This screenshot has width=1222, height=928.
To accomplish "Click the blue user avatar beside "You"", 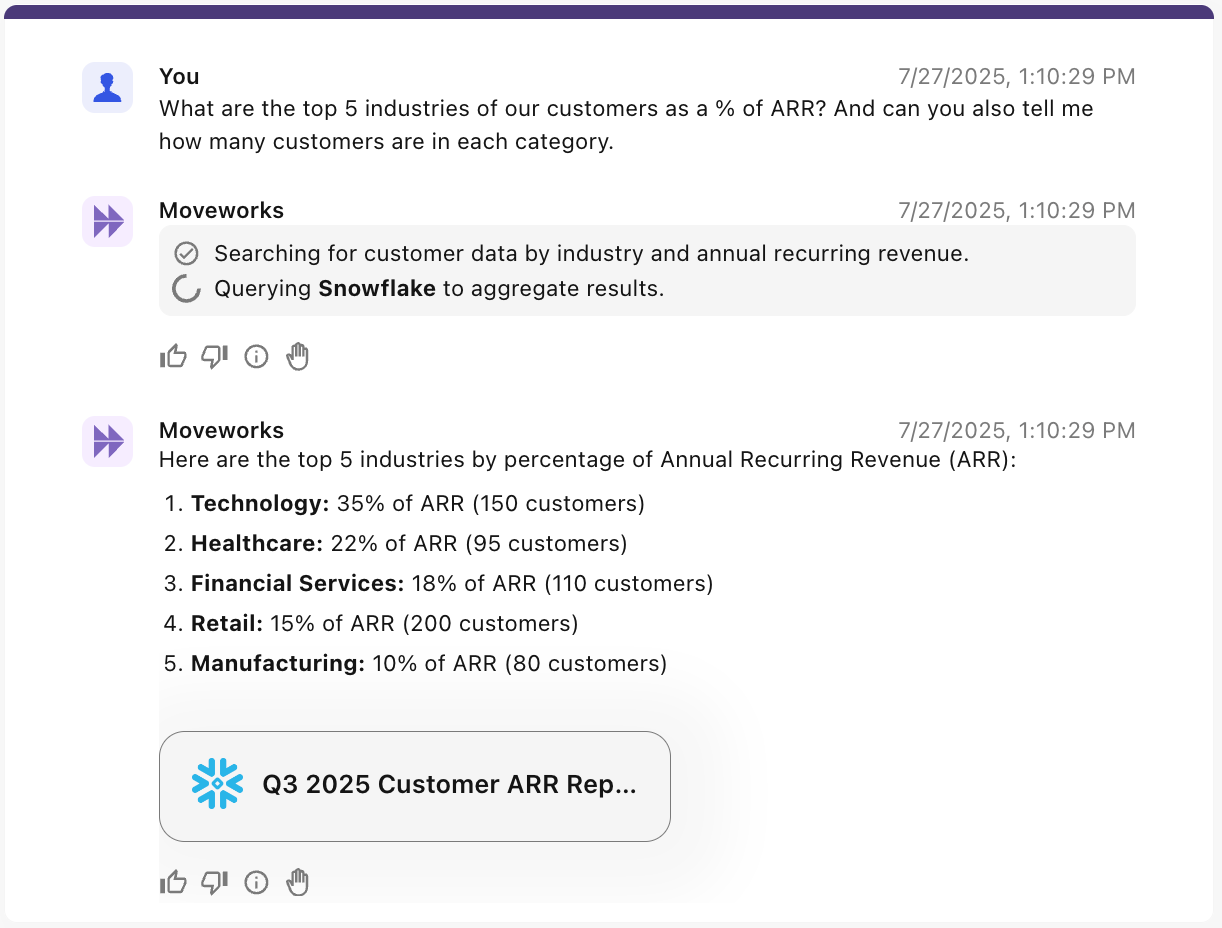I will (x=107, y=87).
